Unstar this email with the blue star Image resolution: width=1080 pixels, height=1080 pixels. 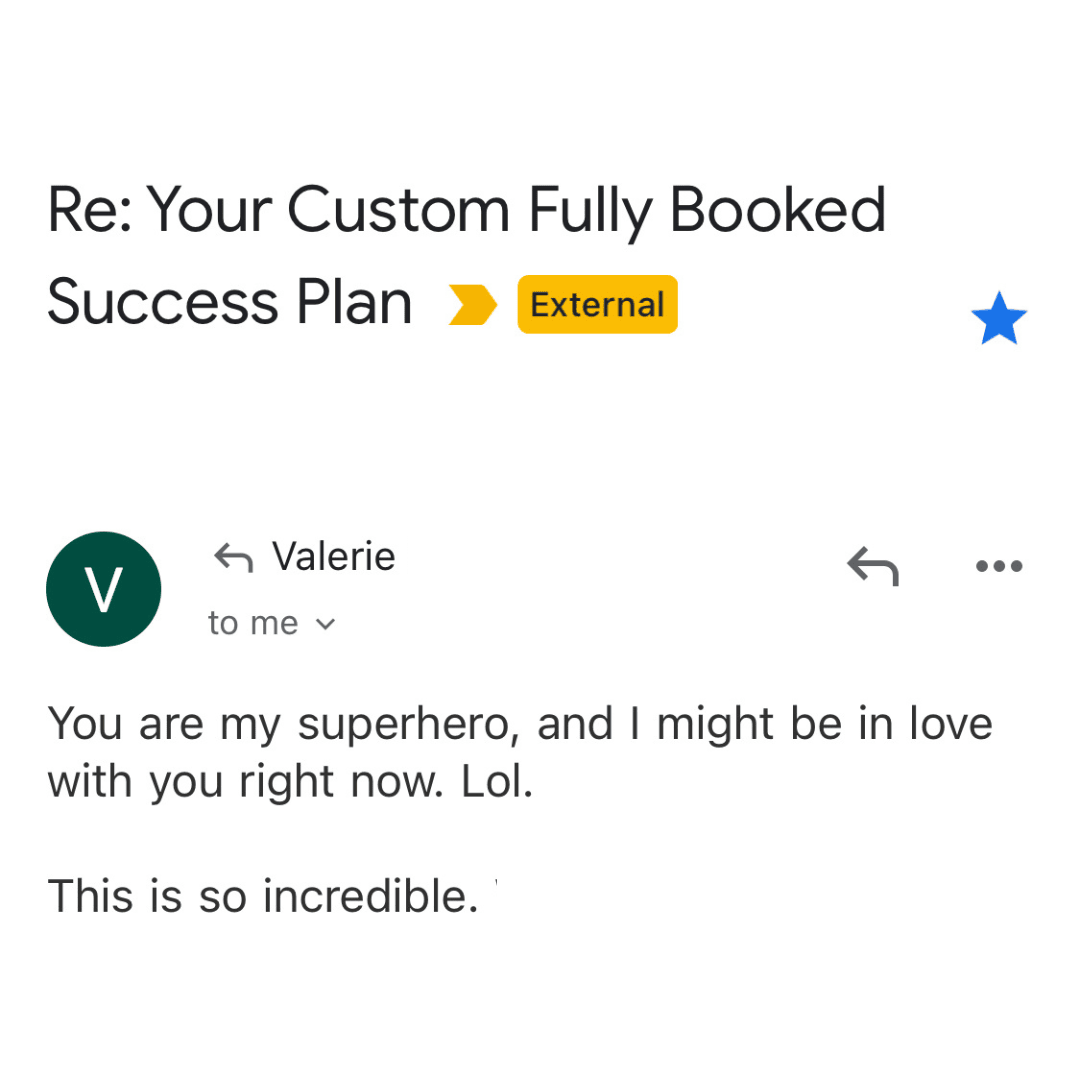click(999, 321)
